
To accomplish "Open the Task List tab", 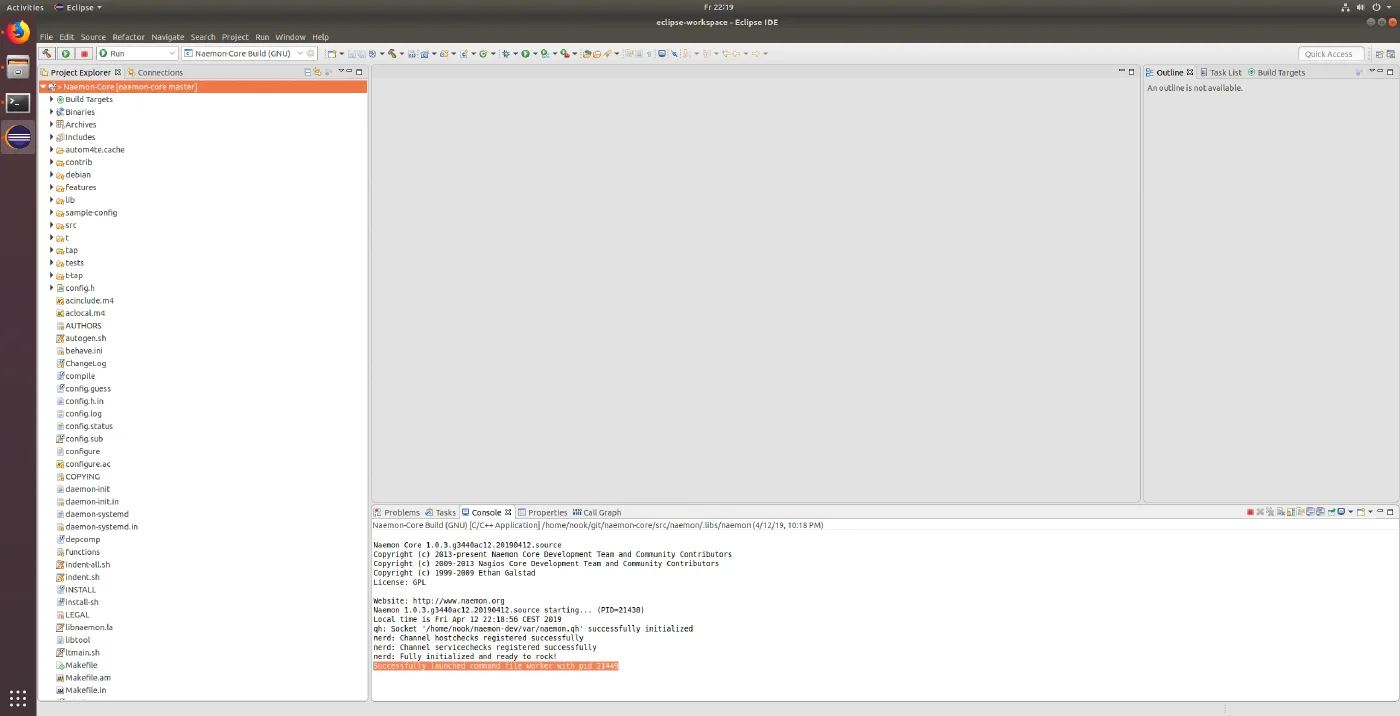I will [x=1221, y=72].
